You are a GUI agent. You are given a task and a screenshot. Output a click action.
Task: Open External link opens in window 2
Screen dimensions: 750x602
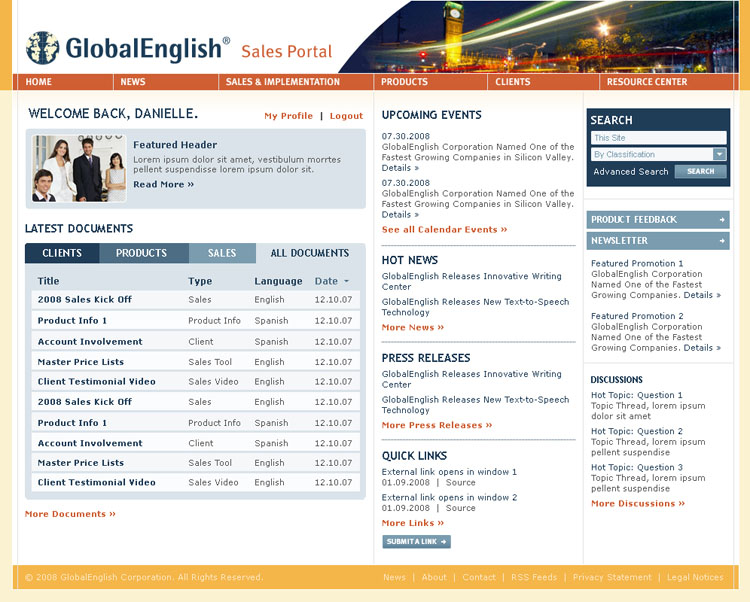(449, 498)
